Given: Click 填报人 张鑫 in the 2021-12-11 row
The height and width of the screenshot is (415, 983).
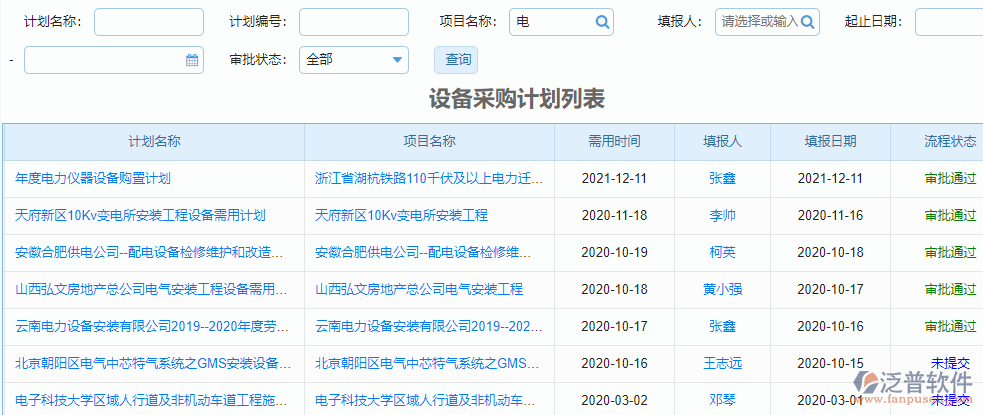Looking at the screenshot, I should [x=722, y=179].
